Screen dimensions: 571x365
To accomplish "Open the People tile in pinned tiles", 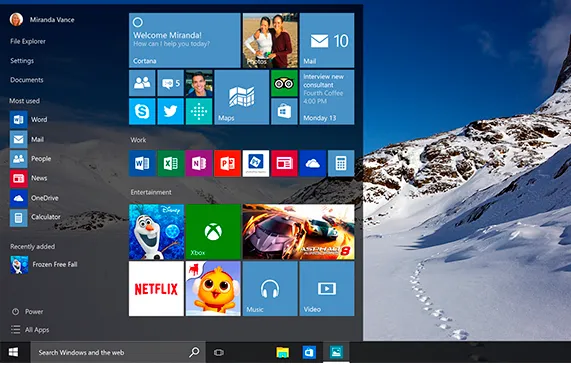I will pyautogui.click(x=142, y=83).
